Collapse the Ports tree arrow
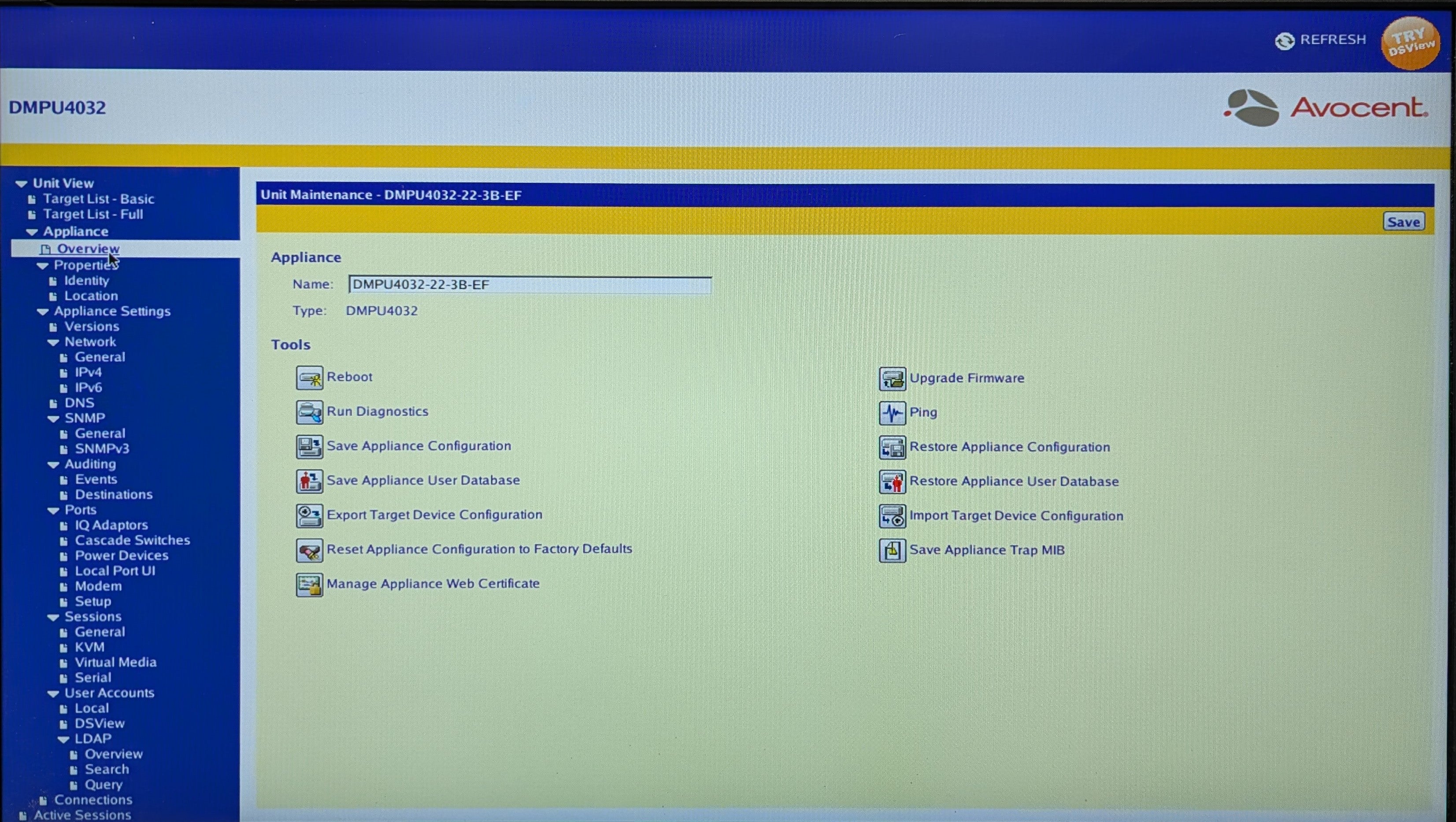 pyautogui.click(x=53, y=511)
